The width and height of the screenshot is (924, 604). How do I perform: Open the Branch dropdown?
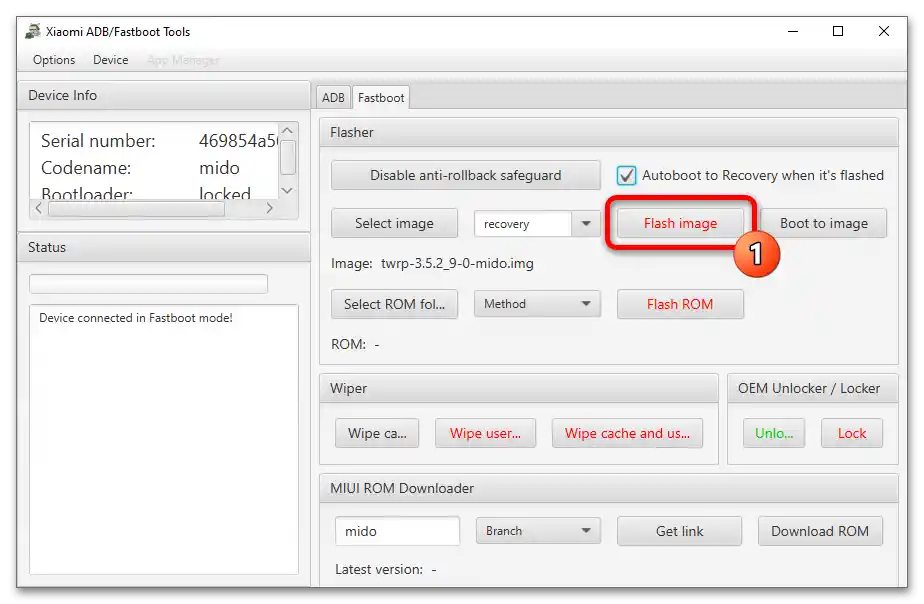(538, 531)
